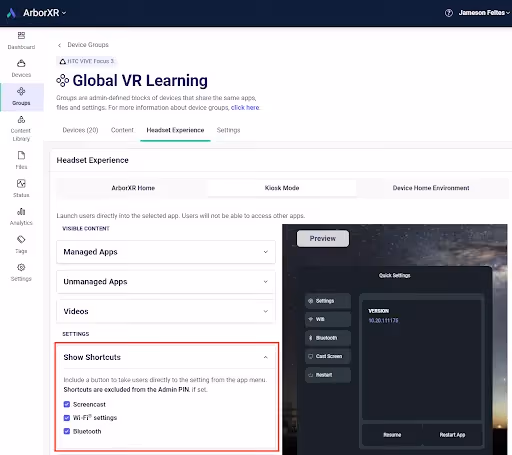Click the version number 10.20.111175
The image size is (512, 455).
[383, 321]
